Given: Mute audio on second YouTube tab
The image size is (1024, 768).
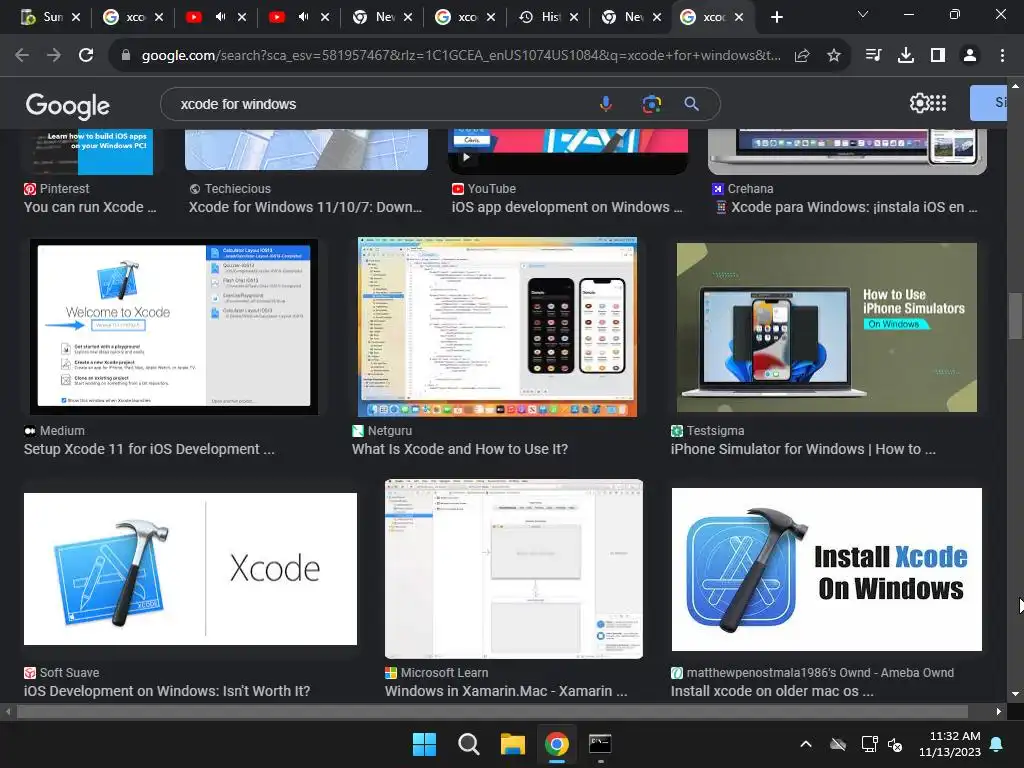Looking at the screenshot, I should coord(304,17).
